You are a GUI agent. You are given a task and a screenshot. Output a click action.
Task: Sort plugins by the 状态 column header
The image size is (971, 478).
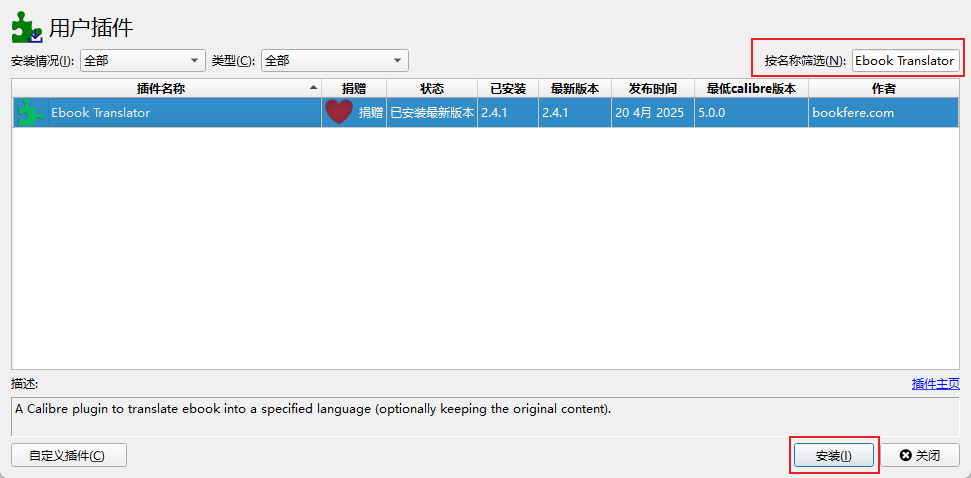coord(431,88)
